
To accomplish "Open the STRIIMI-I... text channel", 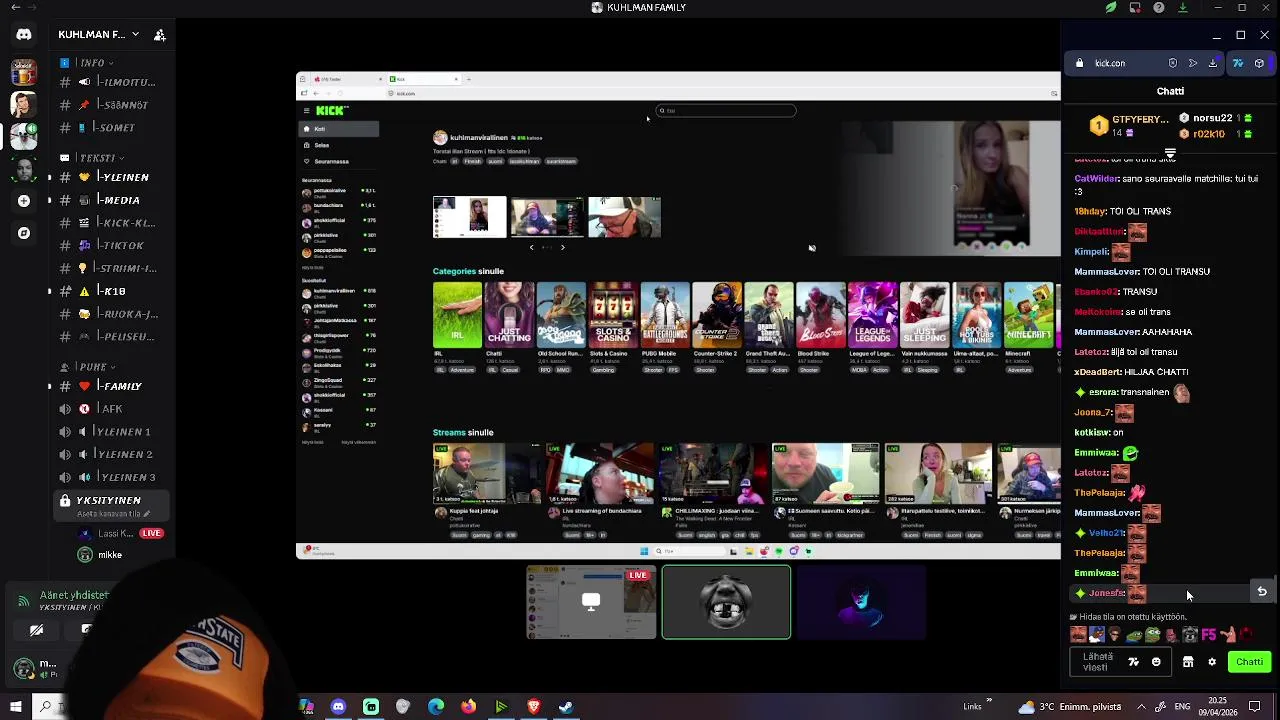I will pos(109,268).
